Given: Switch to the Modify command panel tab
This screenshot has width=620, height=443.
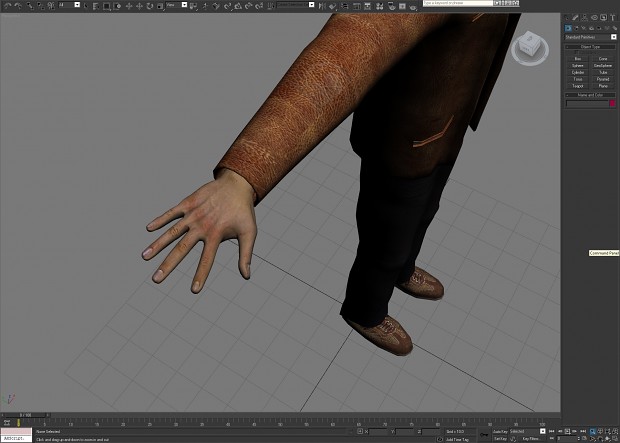Looking at the screenshot, I should tap(575, 17).
